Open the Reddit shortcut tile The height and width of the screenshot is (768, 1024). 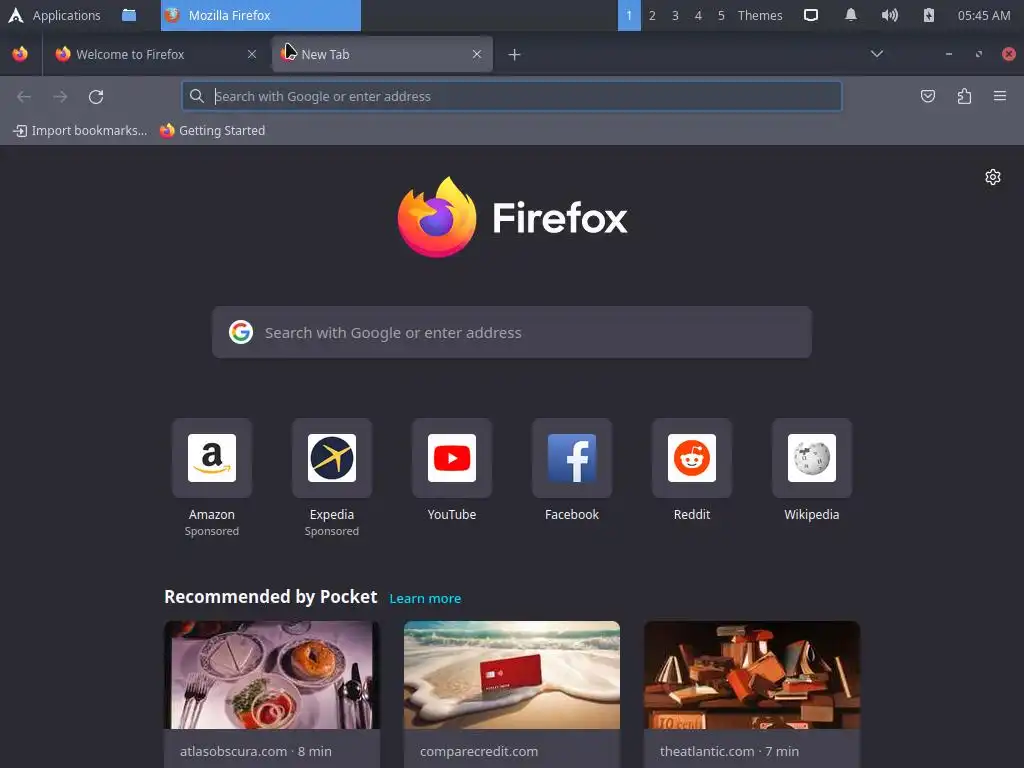pos(692,458)
